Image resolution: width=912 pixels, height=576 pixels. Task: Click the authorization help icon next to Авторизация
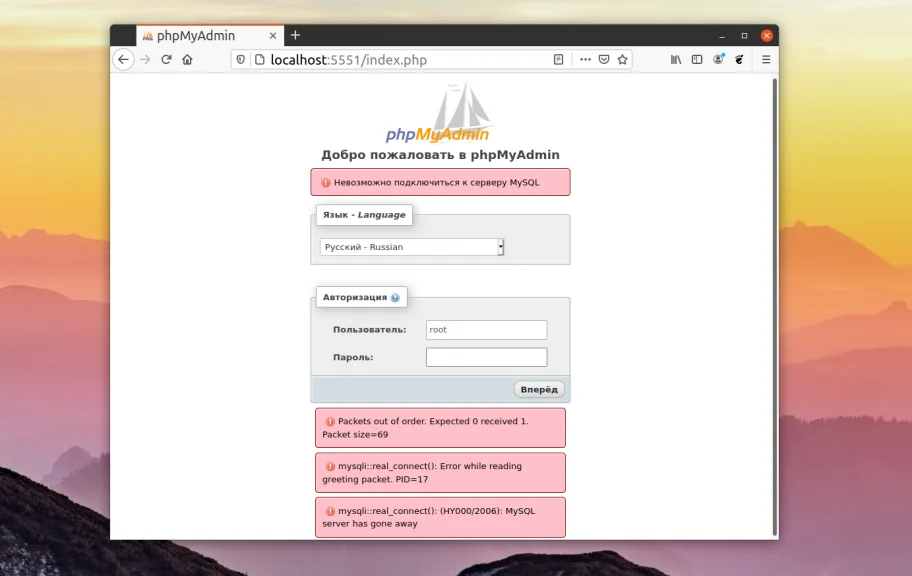click(x=395, y=297)
